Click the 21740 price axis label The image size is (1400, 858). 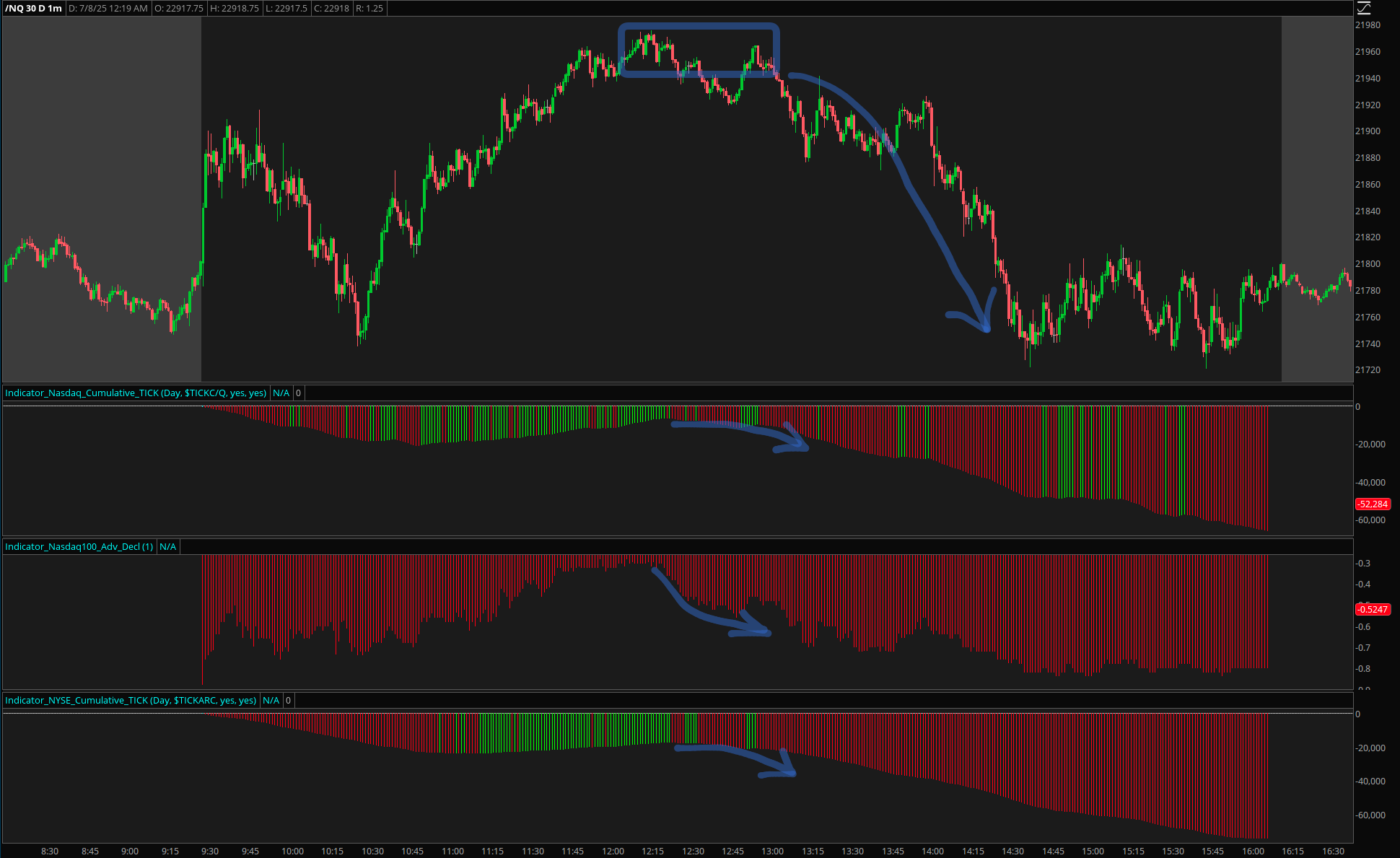point(1368,344)
